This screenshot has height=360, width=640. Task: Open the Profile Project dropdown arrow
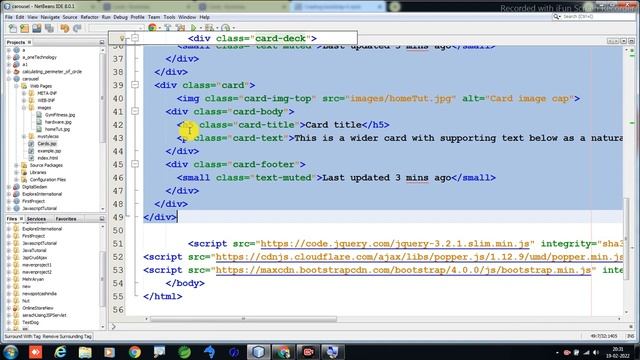click(233, 28)
